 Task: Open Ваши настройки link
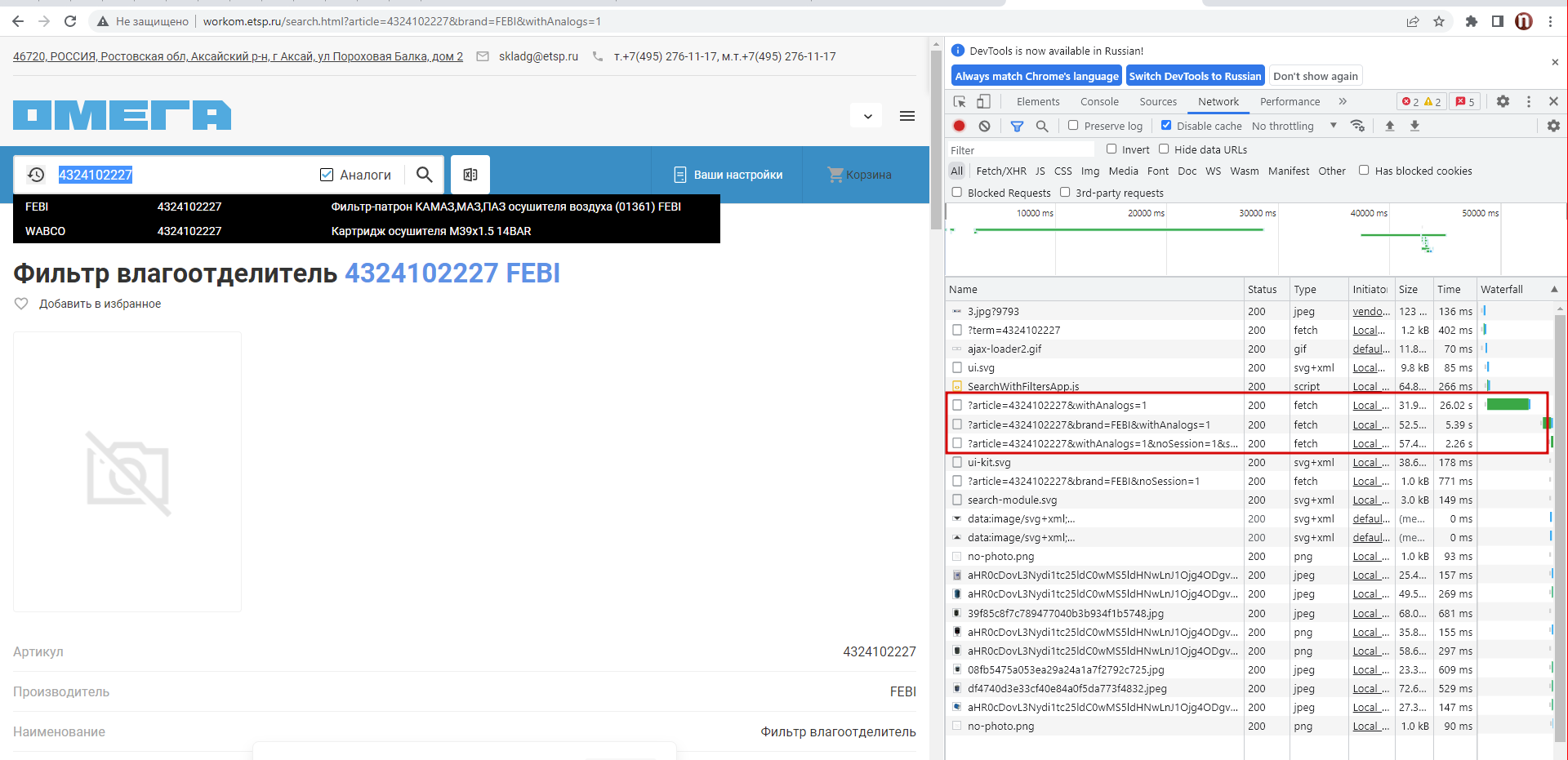click(728, 175)
